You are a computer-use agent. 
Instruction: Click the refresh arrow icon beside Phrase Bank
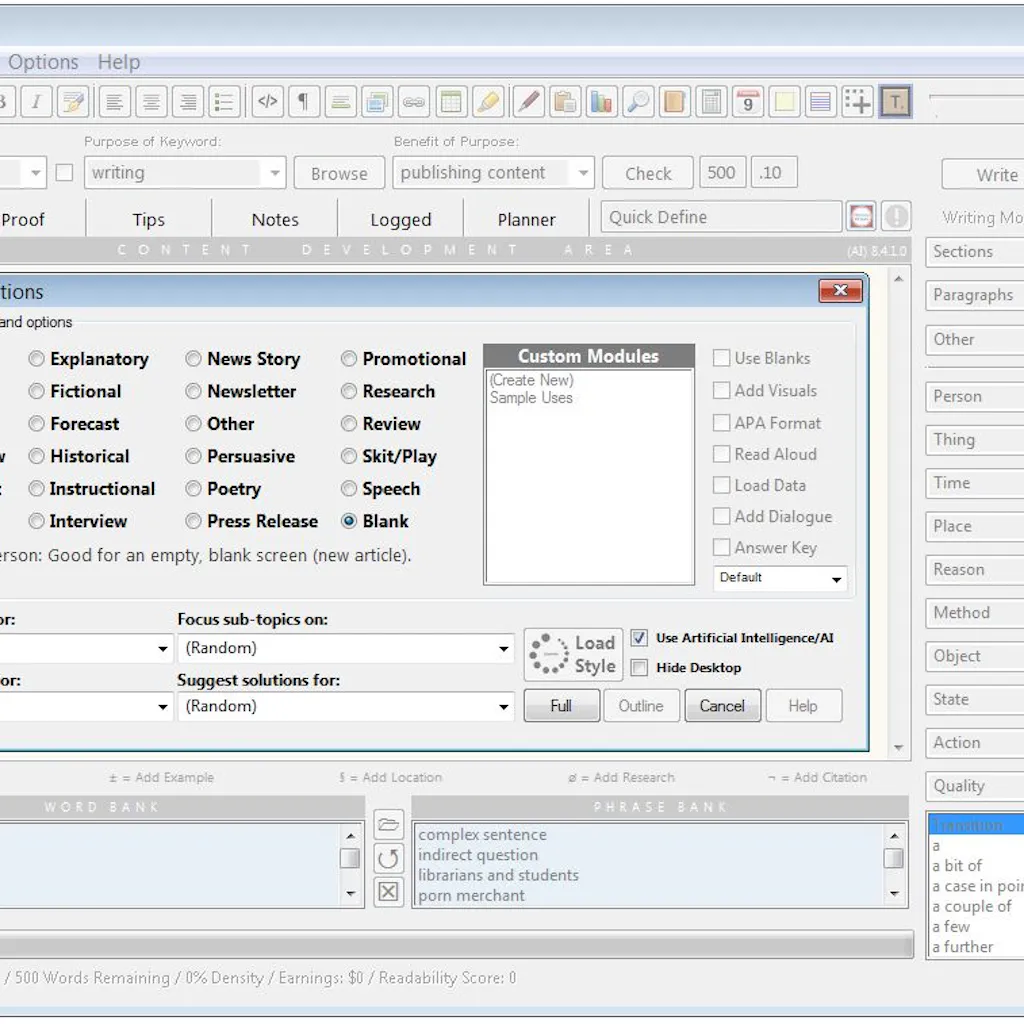coord(388,858)
